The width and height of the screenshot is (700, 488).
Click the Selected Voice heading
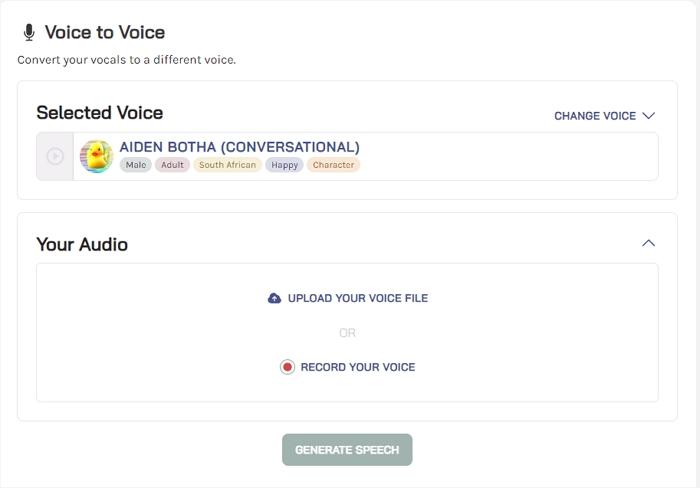click(x=100, y=113)
